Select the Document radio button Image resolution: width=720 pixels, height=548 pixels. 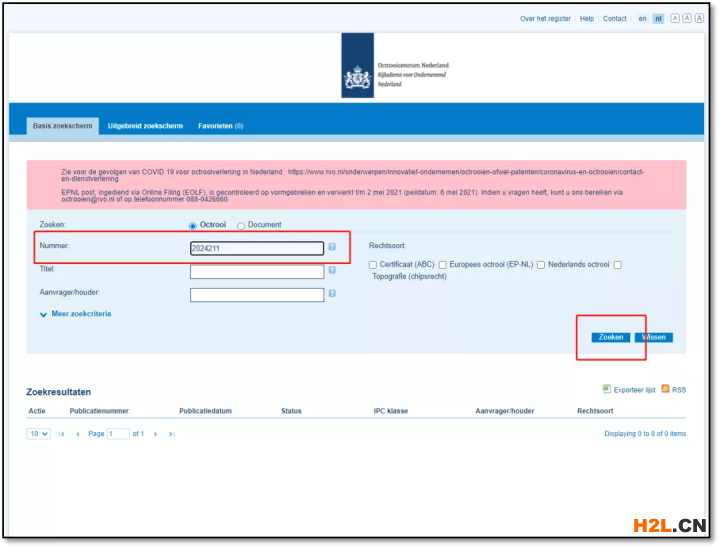coord(241,226)
